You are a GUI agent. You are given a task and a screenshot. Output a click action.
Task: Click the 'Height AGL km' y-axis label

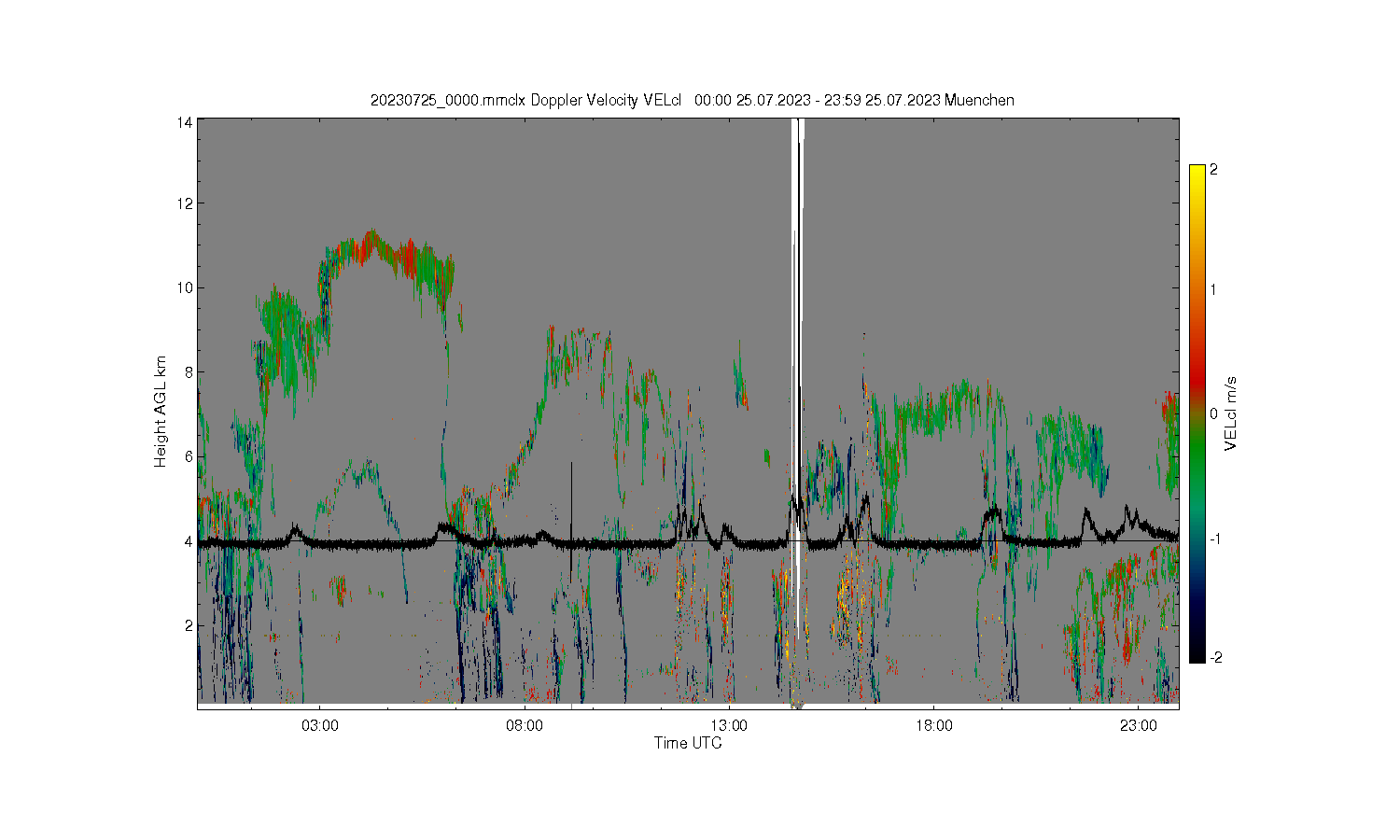point(161,412)
